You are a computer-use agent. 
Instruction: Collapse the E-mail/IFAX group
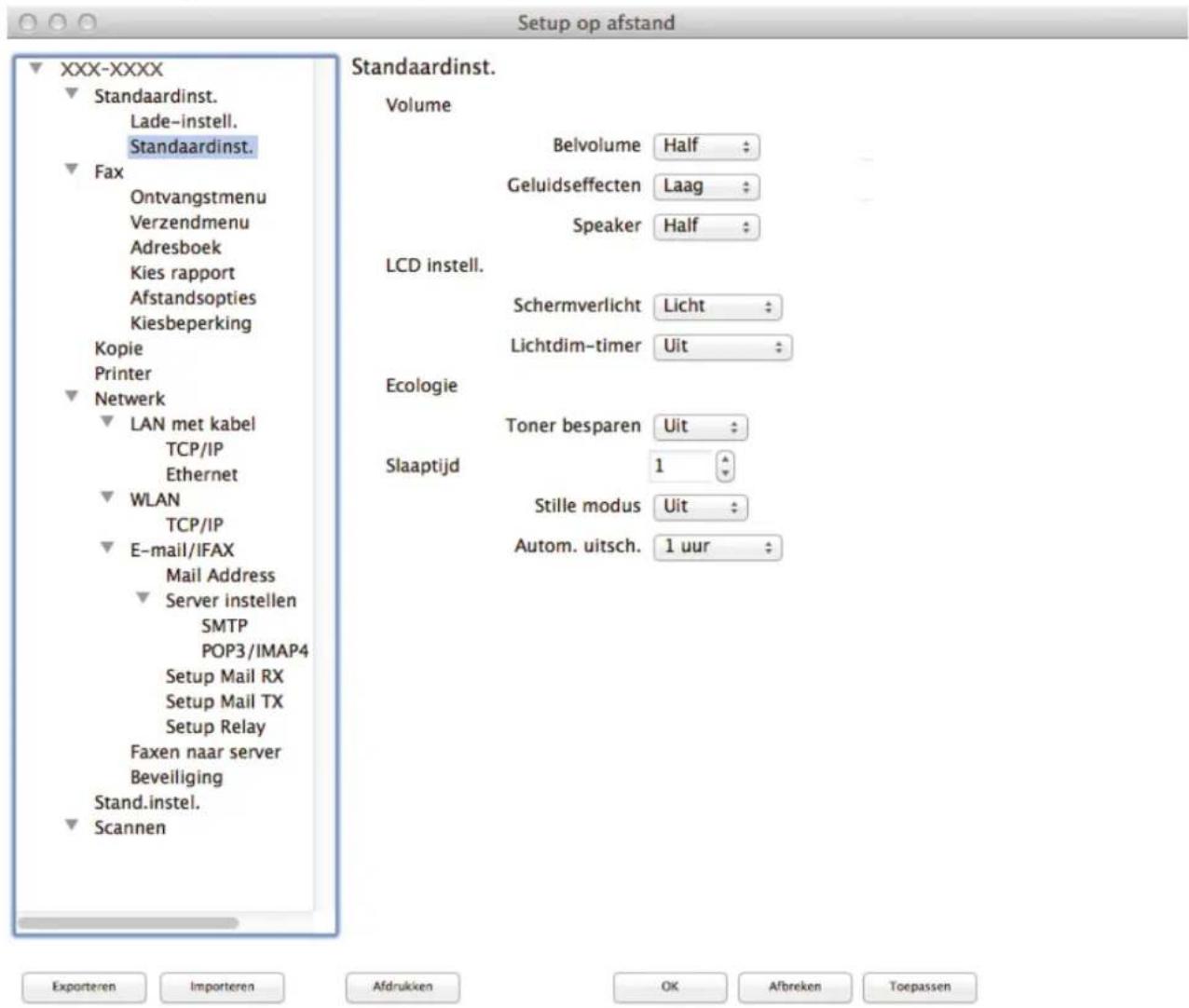108,548
